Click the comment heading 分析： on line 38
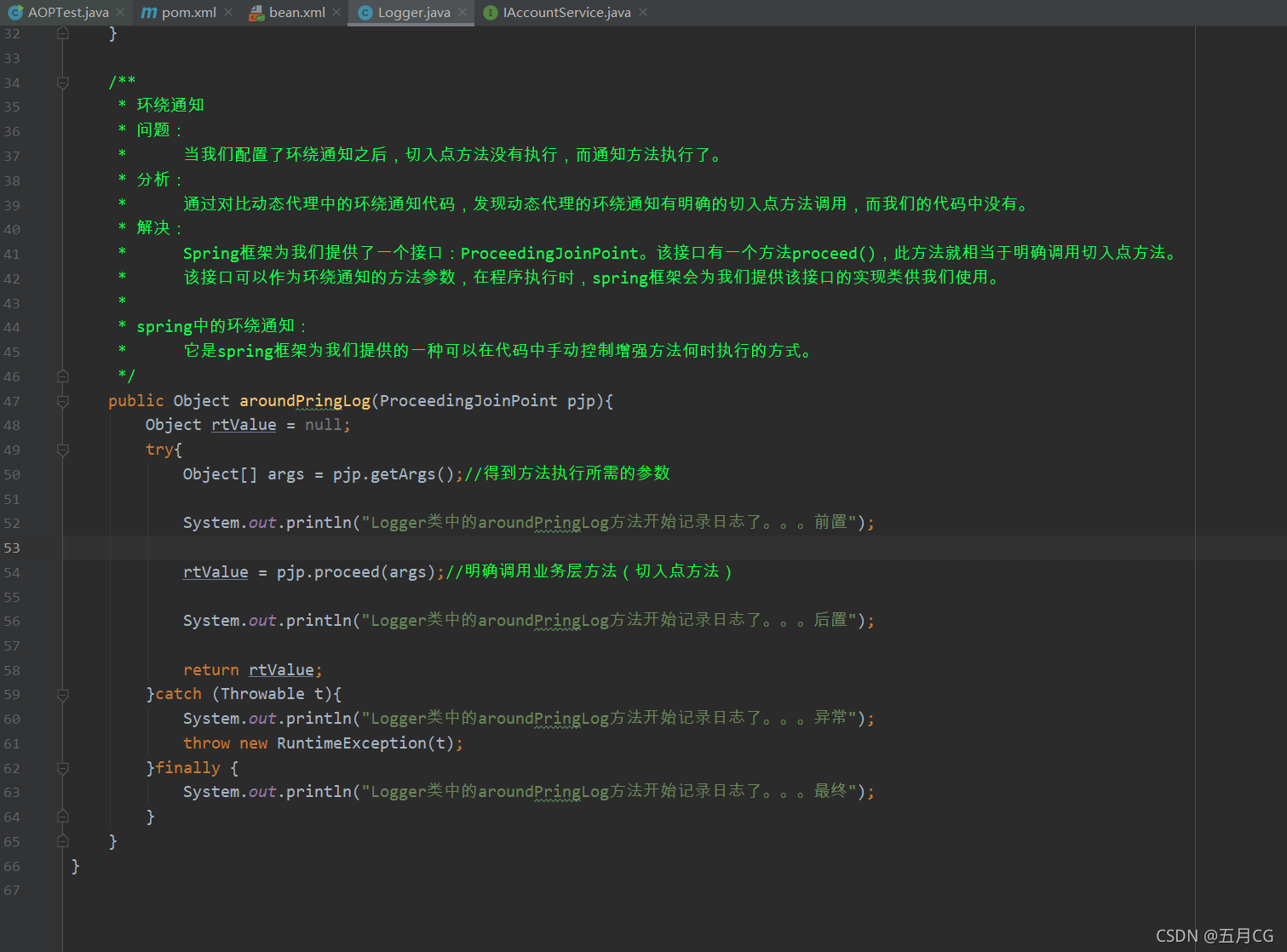Viewport: 1287px width, 952px height. [x=159, y=180]
